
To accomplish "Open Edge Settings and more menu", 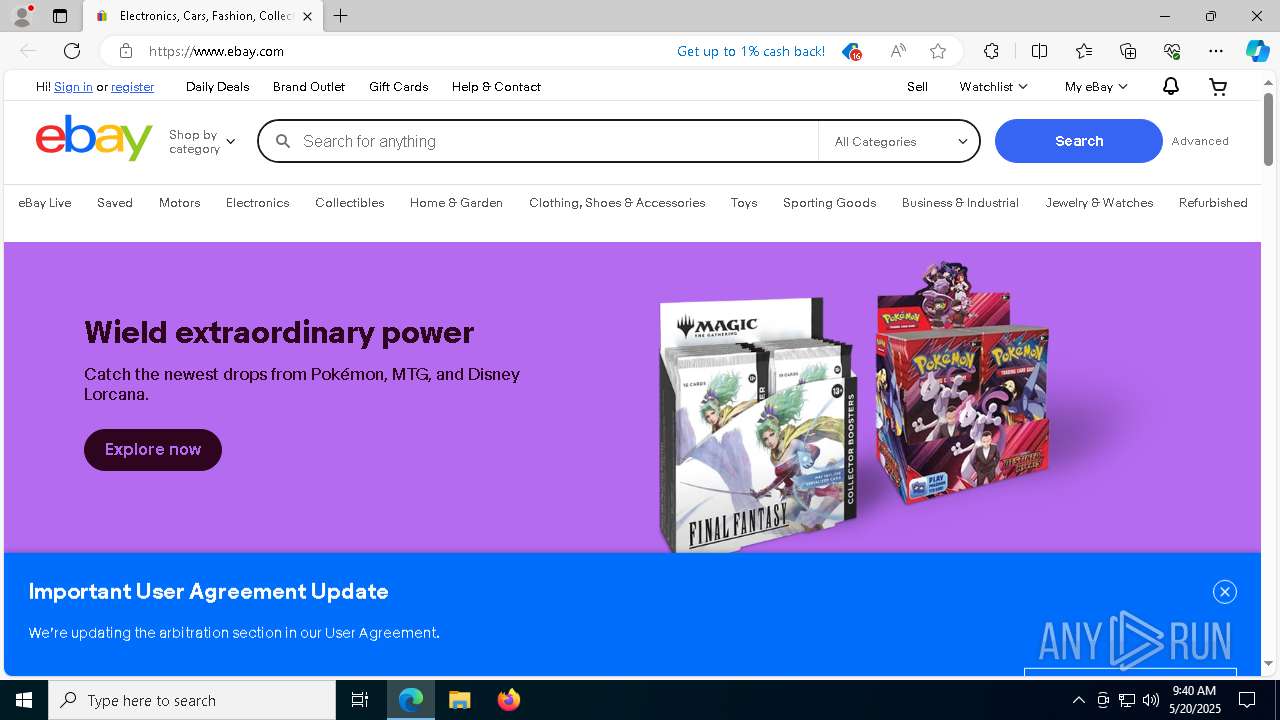I will pyautogui.click(x=1216, y=51).
